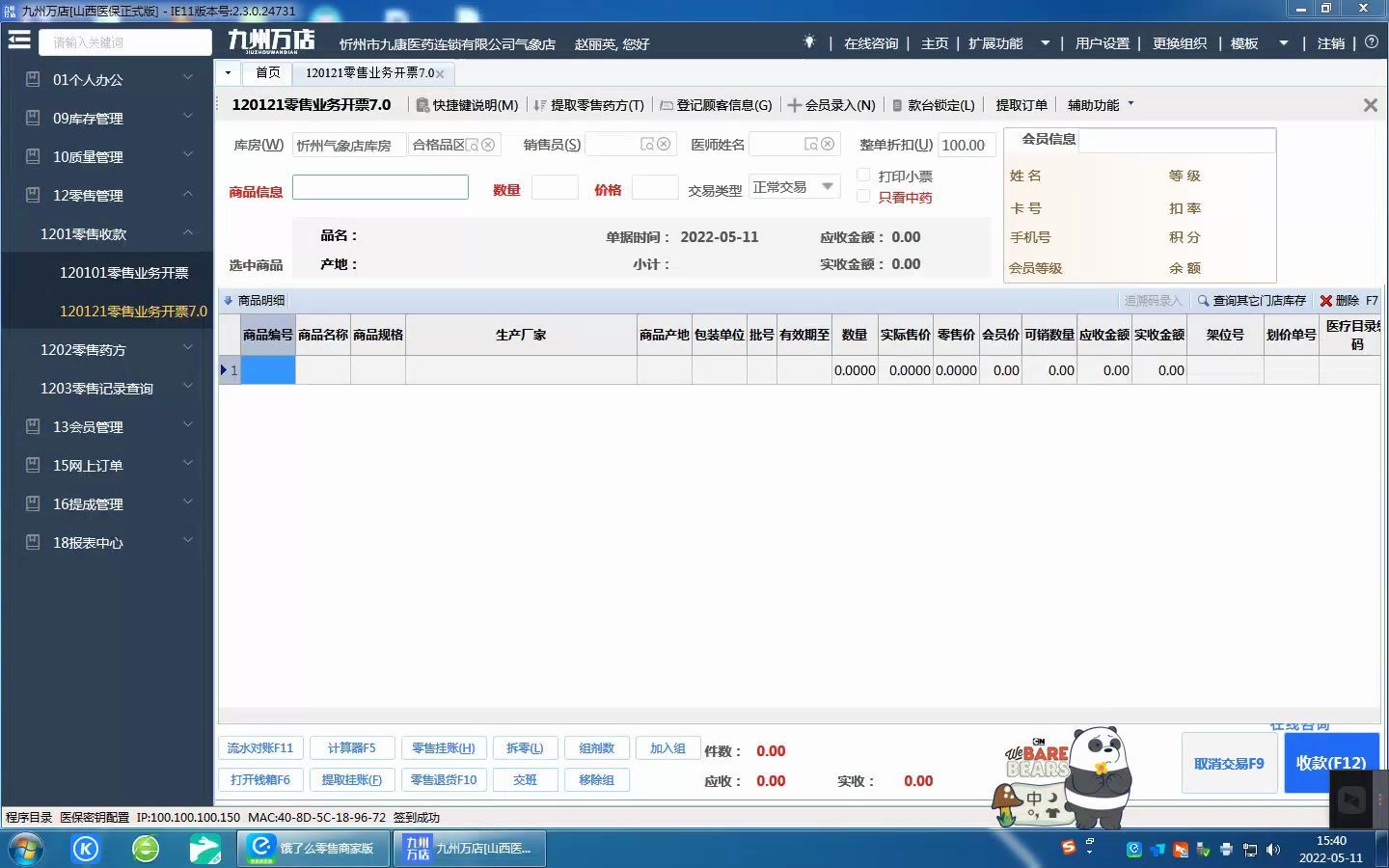1389x868 pixels.
Task: Select 120101零售业务开票 menu item
Action: (124, 273)
